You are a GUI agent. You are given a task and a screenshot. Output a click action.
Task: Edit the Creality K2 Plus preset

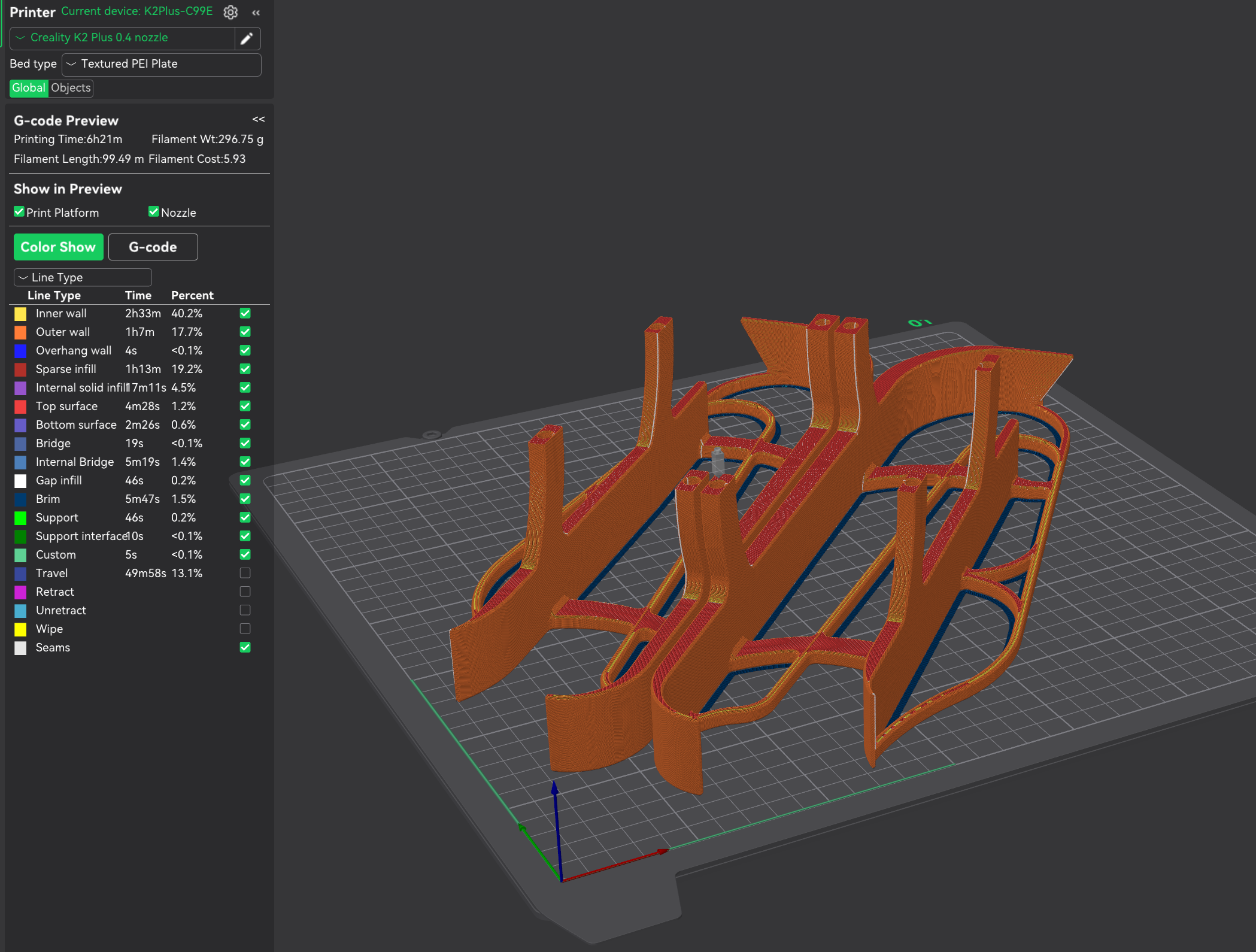tap(247, 38)
